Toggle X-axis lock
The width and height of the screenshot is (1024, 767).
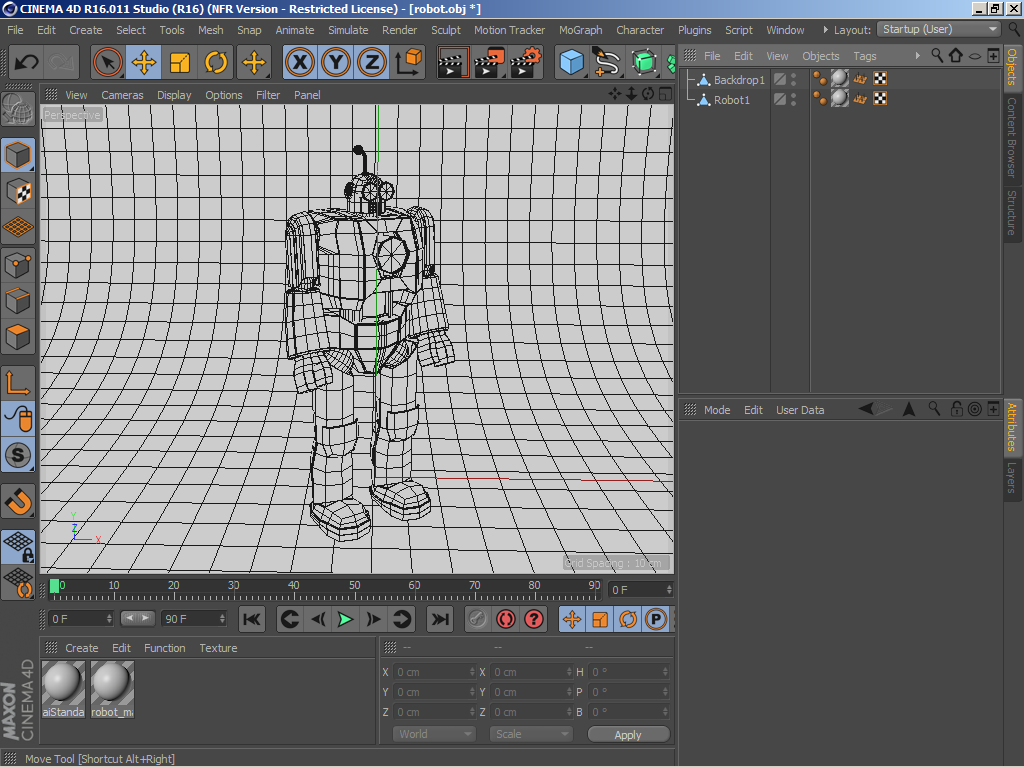click(299, 63)
